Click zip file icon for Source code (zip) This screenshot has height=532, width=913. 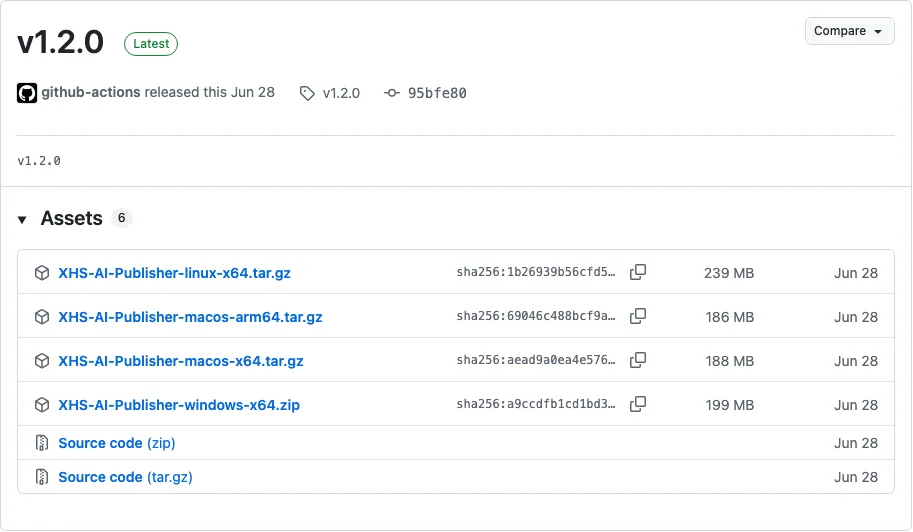(42, 443)
